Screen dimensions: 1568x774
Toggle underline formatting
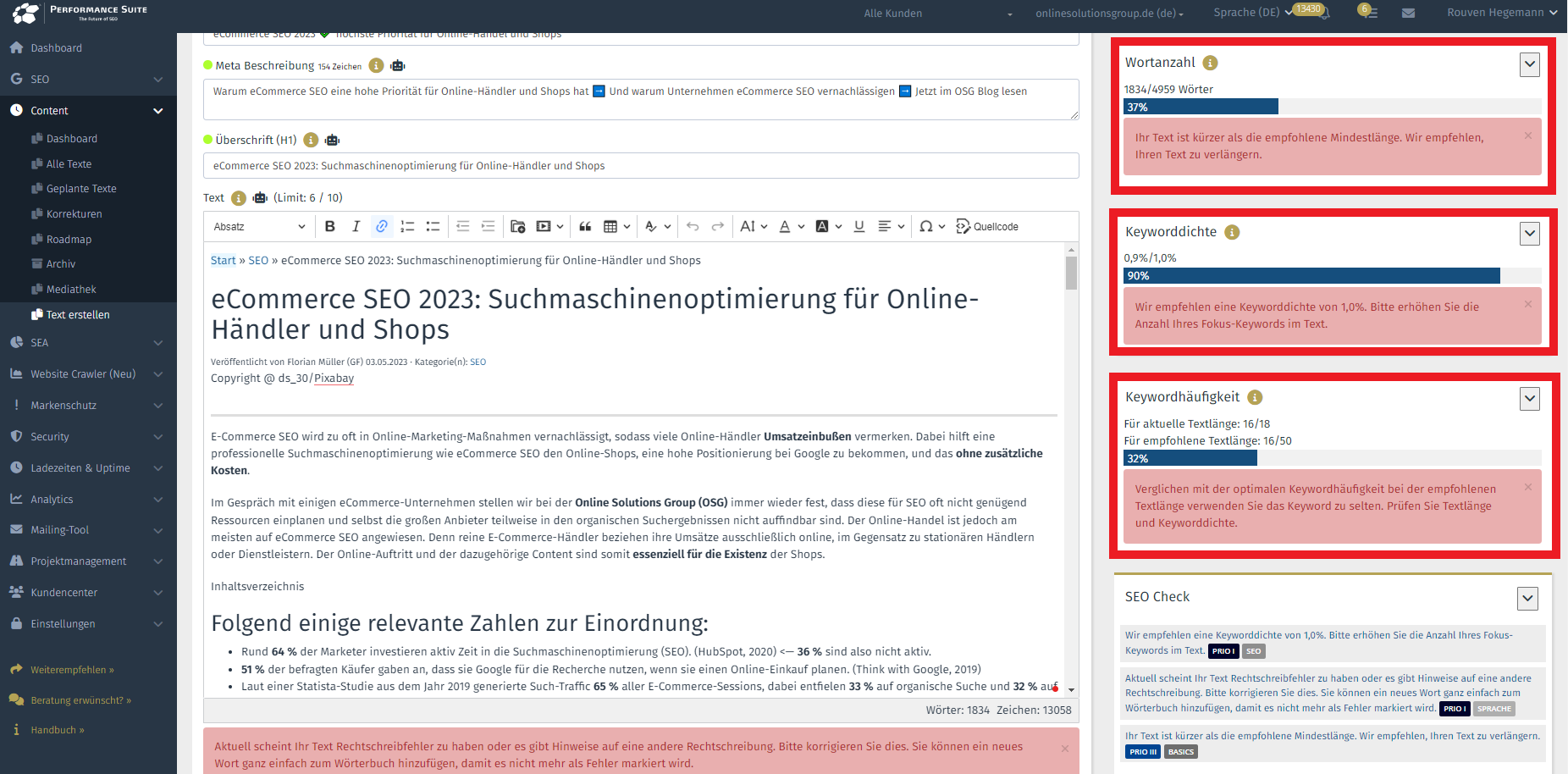(x=859, y=226)
